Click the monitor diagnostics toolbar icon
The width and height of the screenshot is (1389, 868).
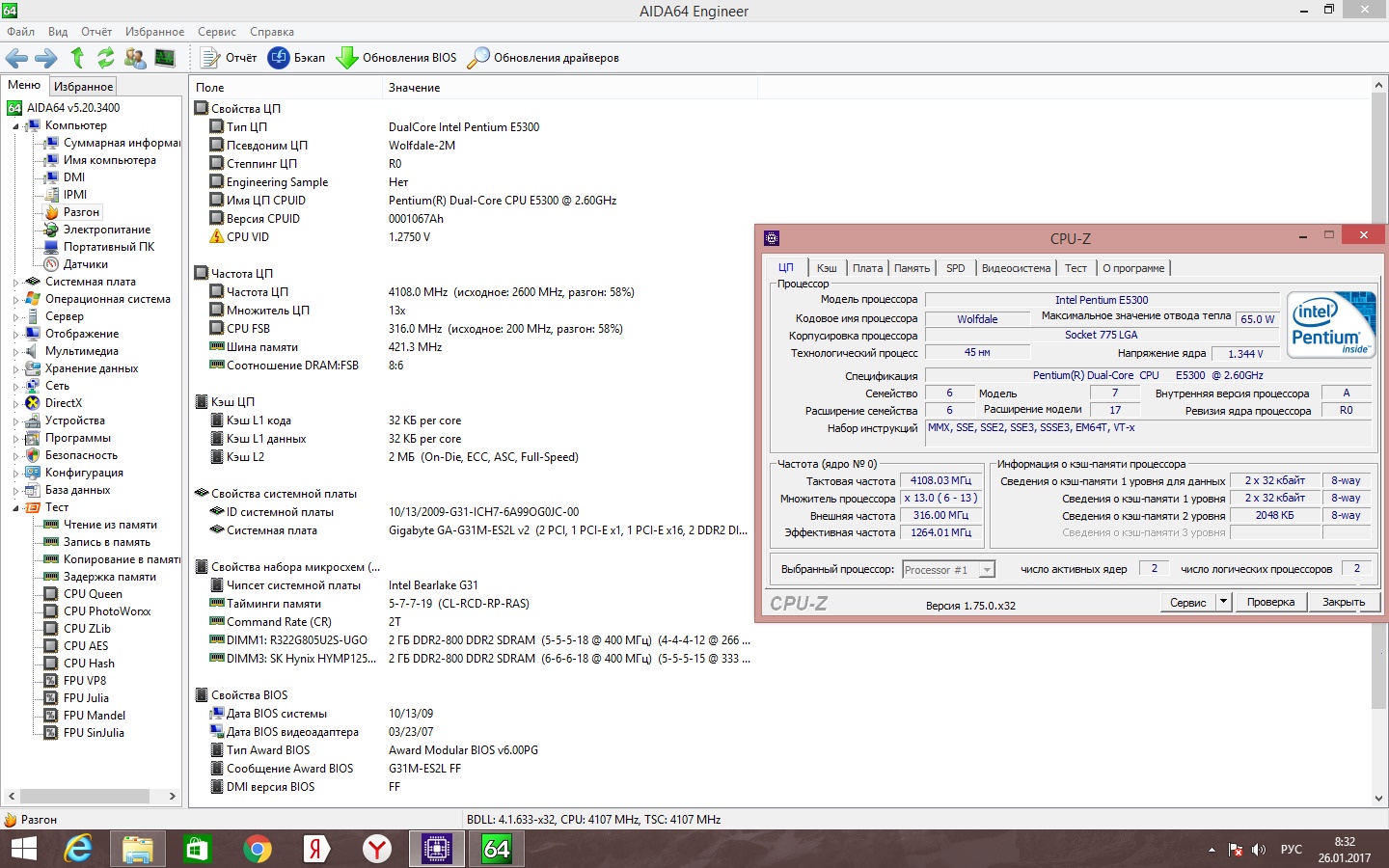point(165,58)
